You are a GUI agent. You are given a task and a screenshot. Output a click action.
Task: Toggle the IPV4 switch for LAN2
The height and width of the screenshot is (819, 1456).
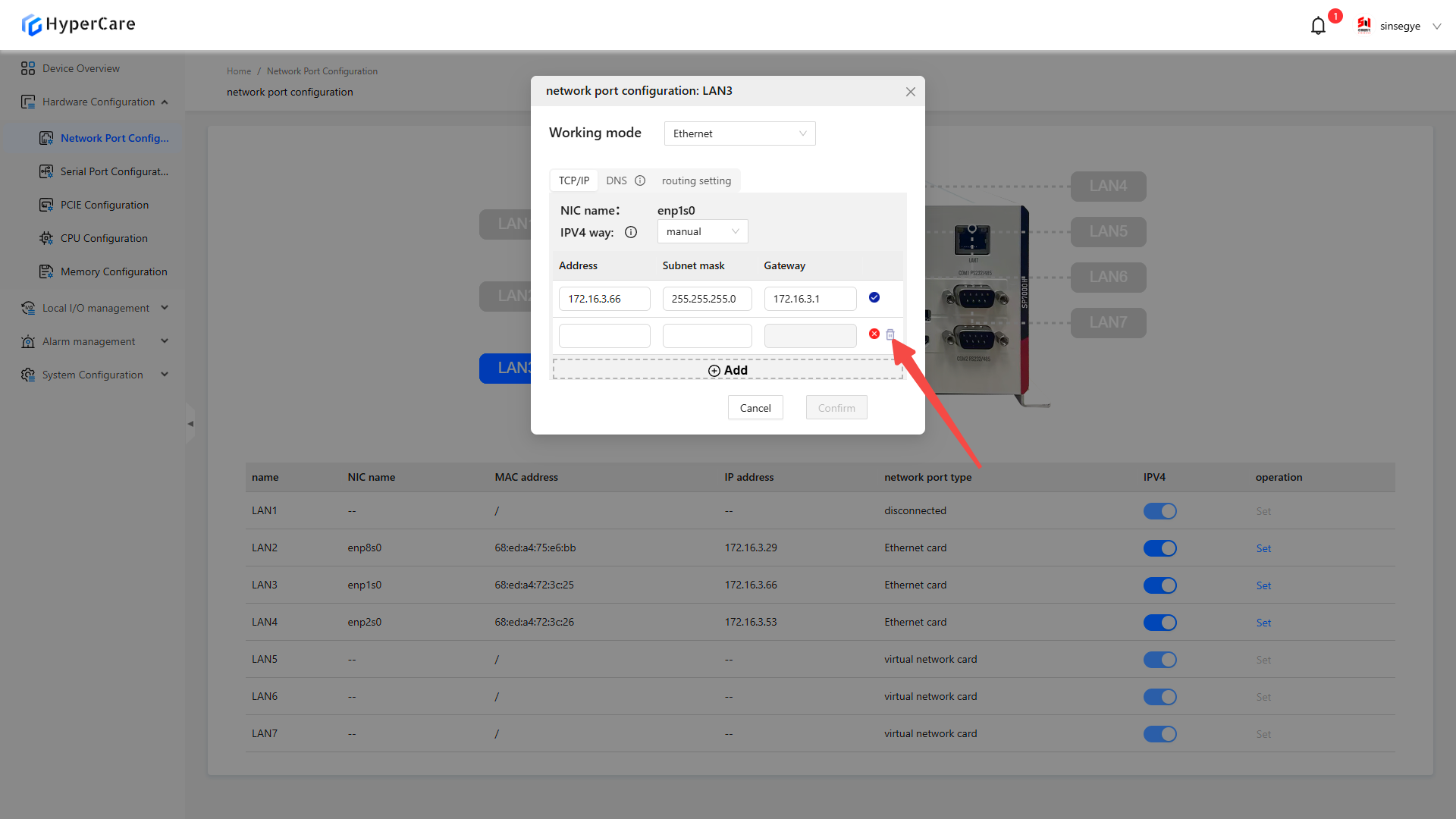point(1159,548)
